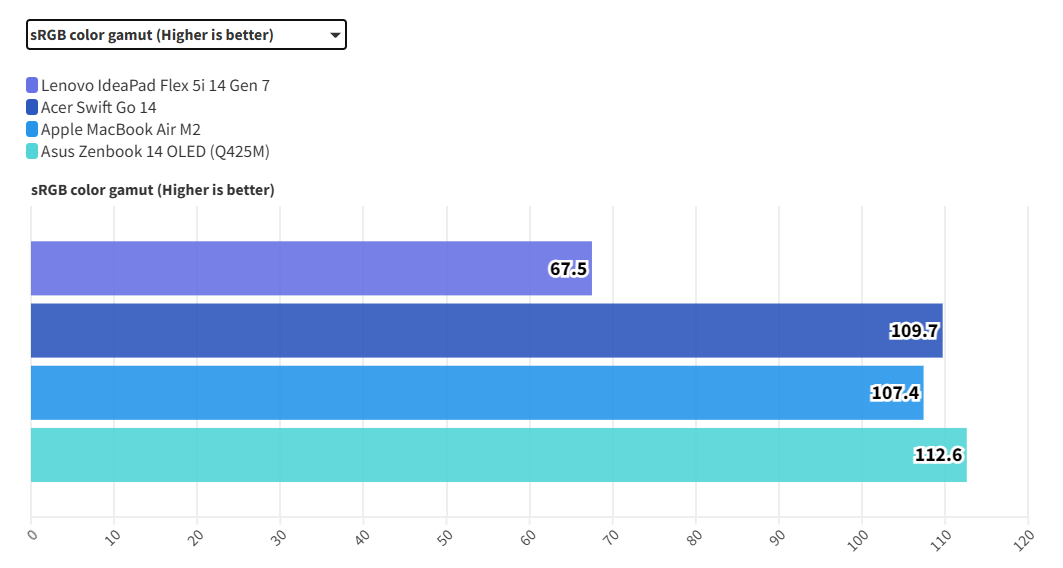Click the 112.6 value label
Viewport: 1063px width, 568px height.
tap(938, 455)
